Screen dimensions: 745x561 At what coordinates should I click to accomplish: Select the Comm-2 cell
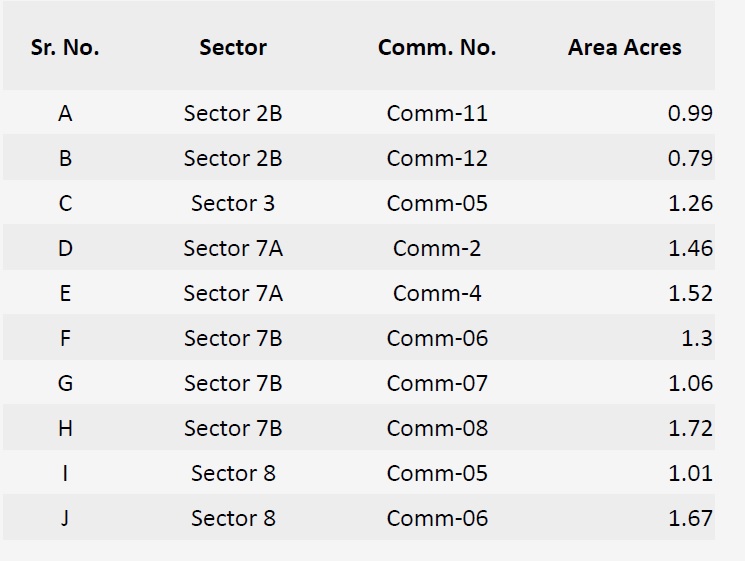[437, 248]
